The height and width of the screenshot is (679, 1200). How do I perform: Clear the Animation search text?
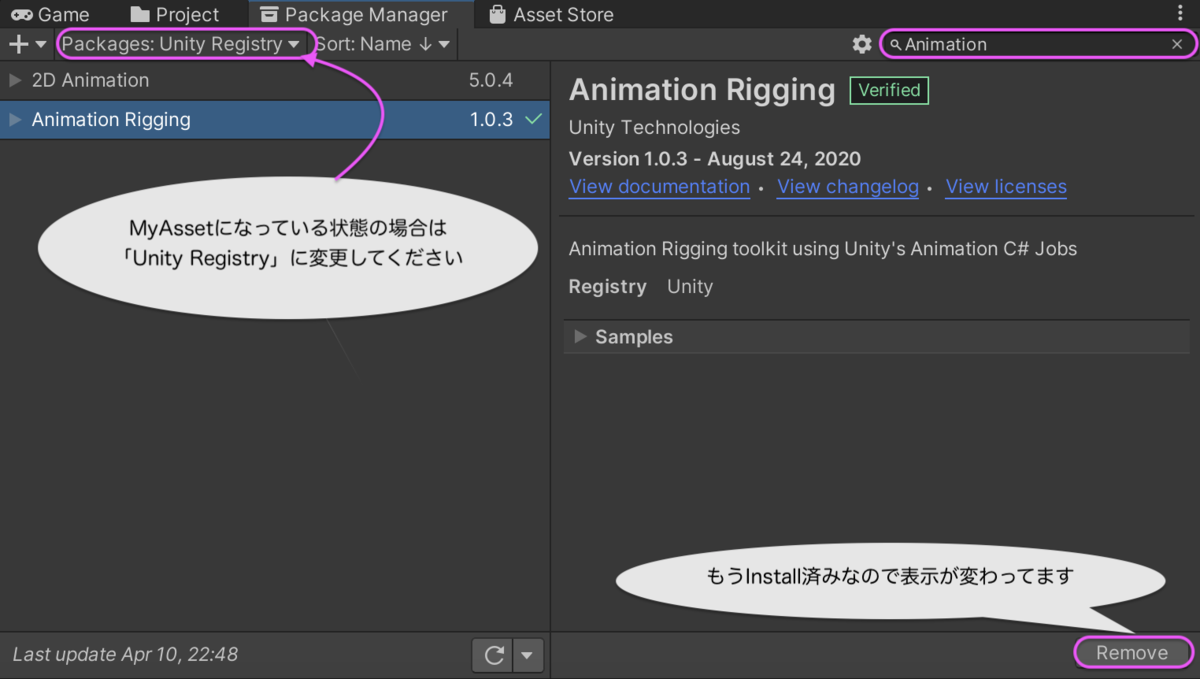click(1177, 44)
